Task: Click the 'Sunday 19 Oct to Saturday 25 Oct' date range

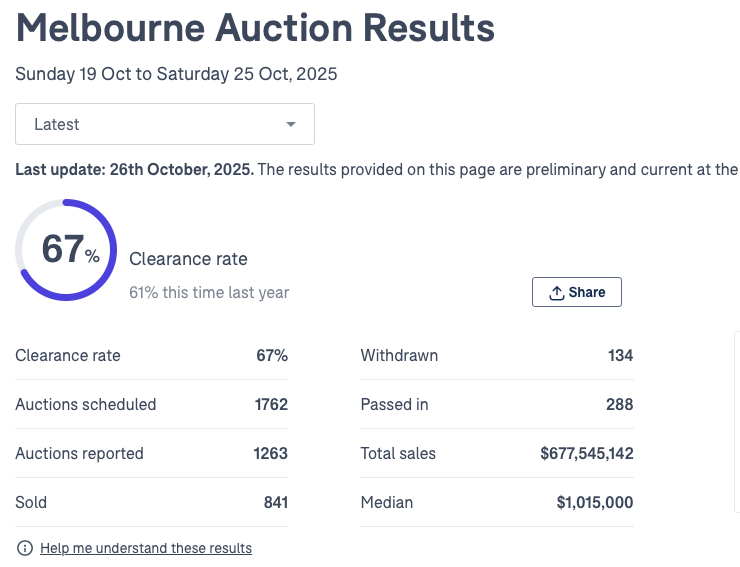Action: [176, 74]
